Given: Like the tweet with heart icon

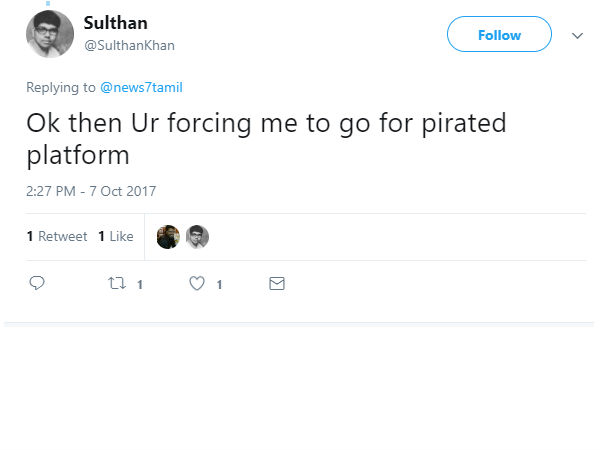Looking at the screenshot, I should click(x=197, y=284).
